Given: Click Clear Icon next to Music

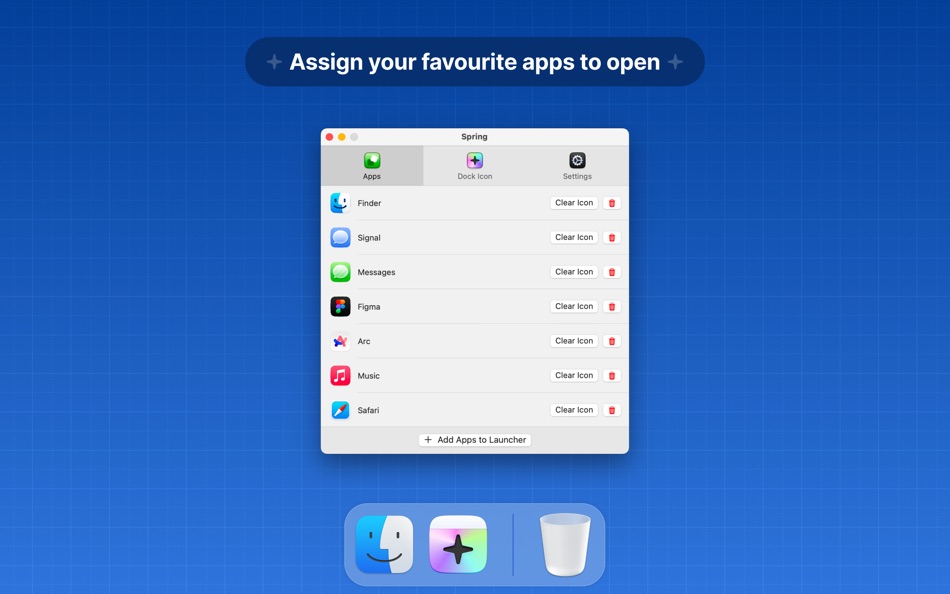Looking at the screenshot, I should tap(573, 375).
